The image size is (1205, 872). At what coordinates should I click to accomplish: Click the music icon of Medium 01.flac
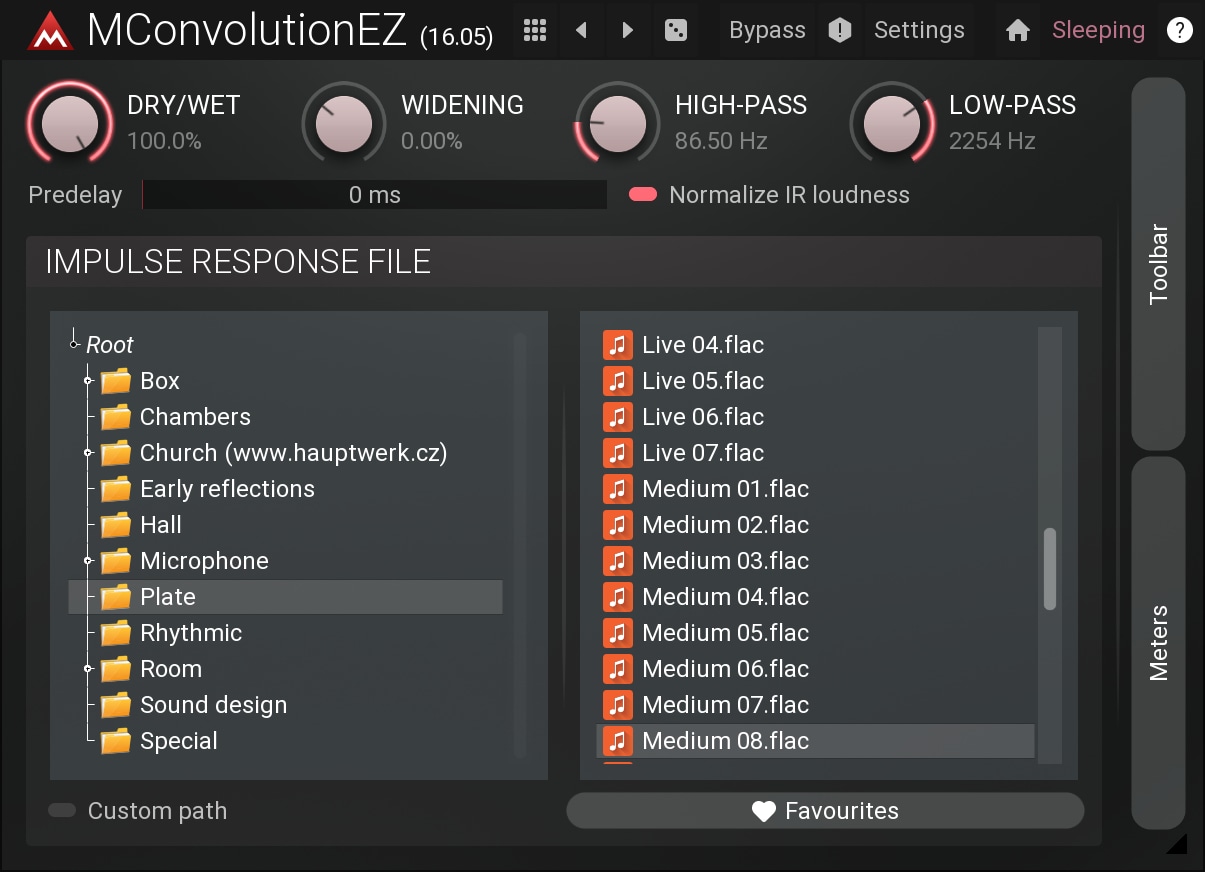618,489
